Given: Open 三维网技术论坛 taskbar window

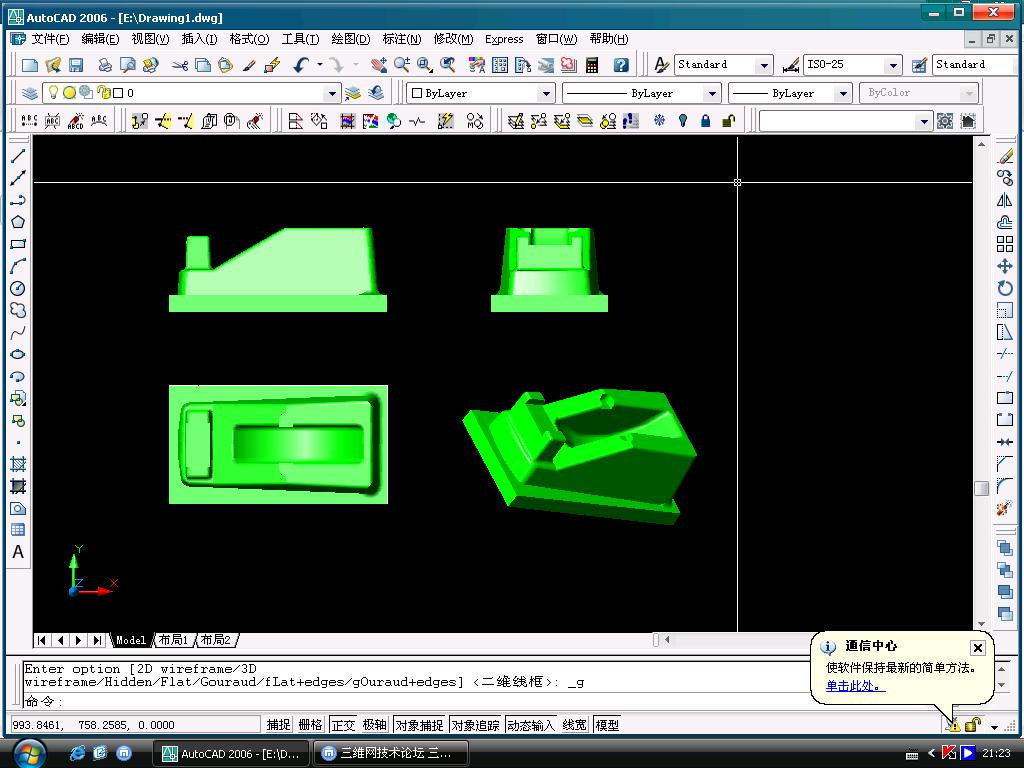Looking at the screenshot, I should click(x=391, y=753).
